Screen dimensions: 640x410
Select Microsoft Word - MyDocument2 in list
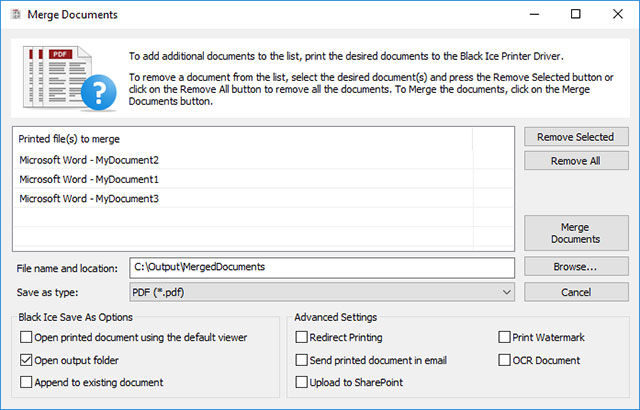(x=263, y=160)
